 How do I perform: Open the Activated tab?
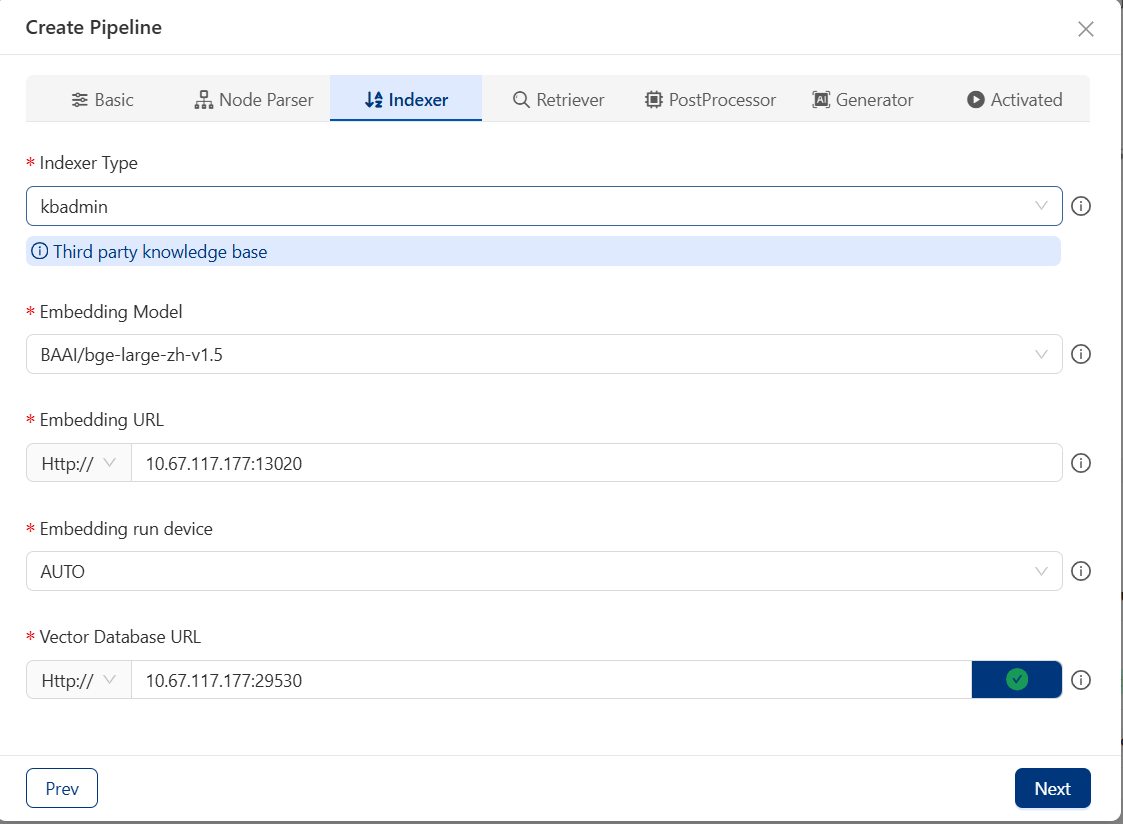[1014, 100]
